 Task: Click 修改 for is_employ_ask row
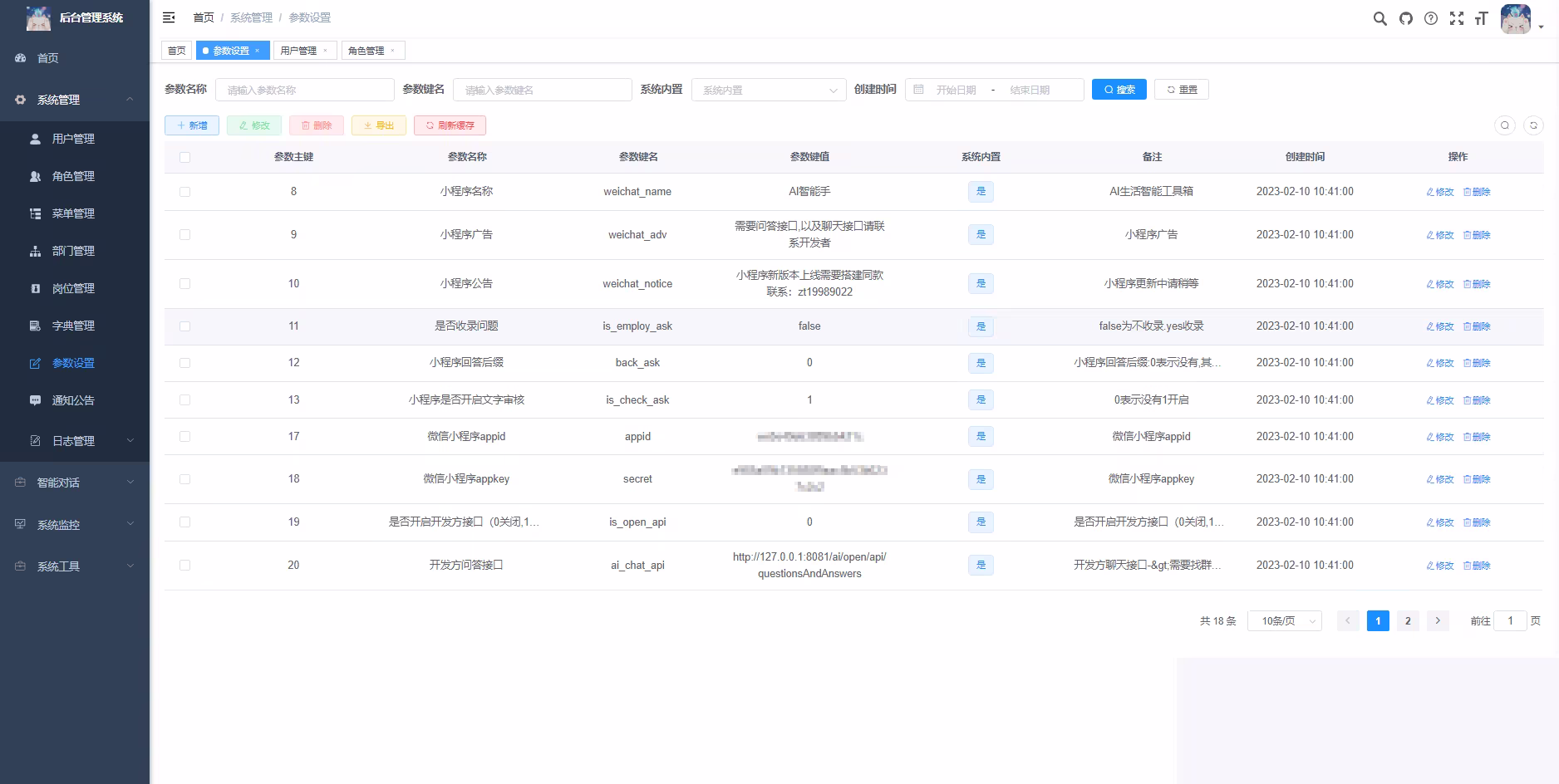1440,326
